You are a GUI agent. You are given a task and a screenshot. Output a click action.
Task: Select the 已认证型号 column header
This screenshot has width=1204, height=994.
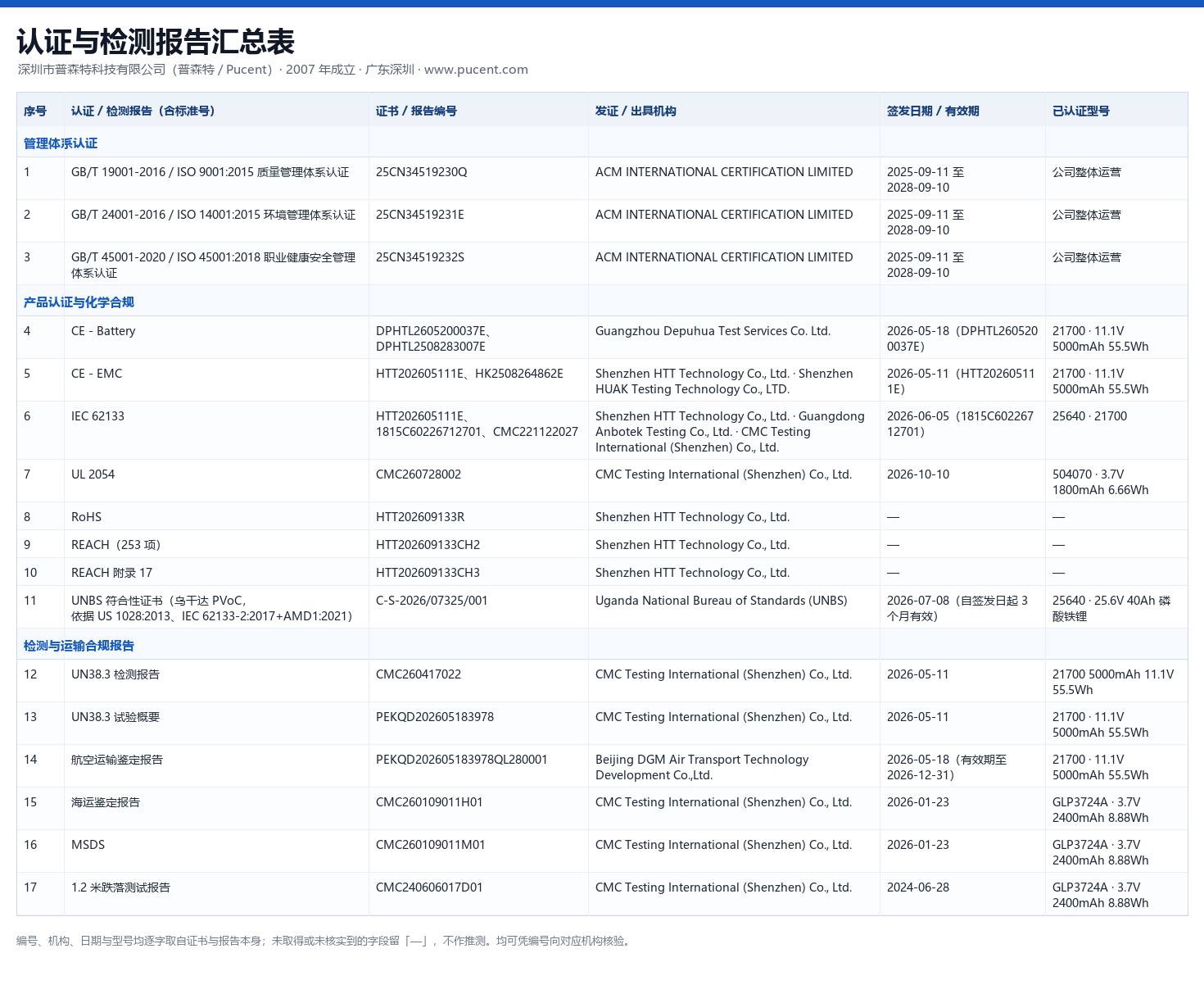click(x=1081, y=111)
